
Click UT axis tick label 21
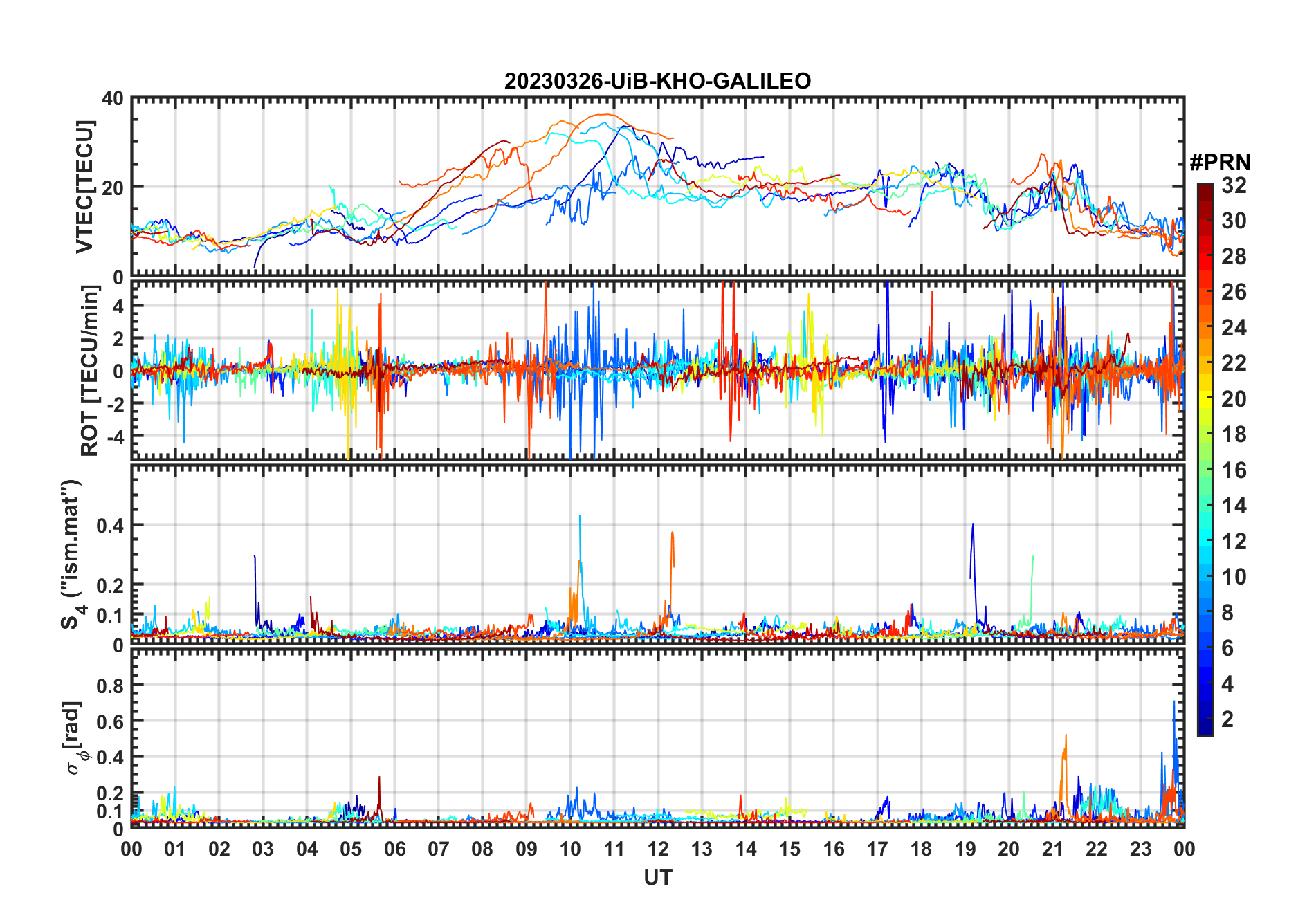(1052, 849)
